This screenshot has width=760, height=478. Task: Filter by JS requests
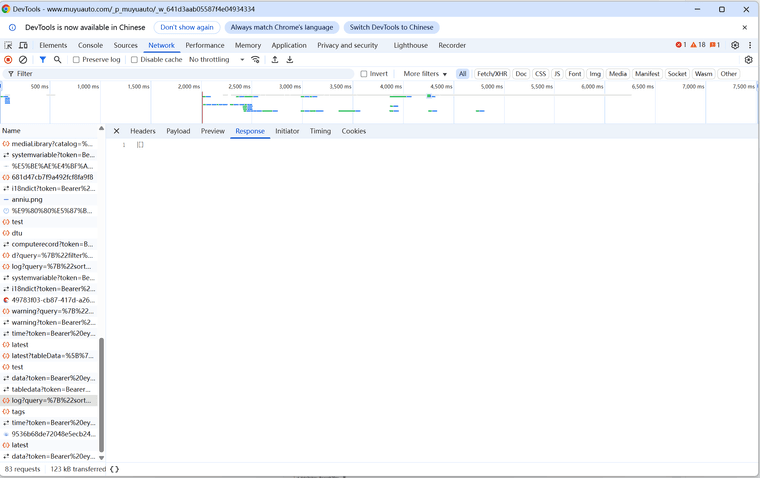coord(557,74)
